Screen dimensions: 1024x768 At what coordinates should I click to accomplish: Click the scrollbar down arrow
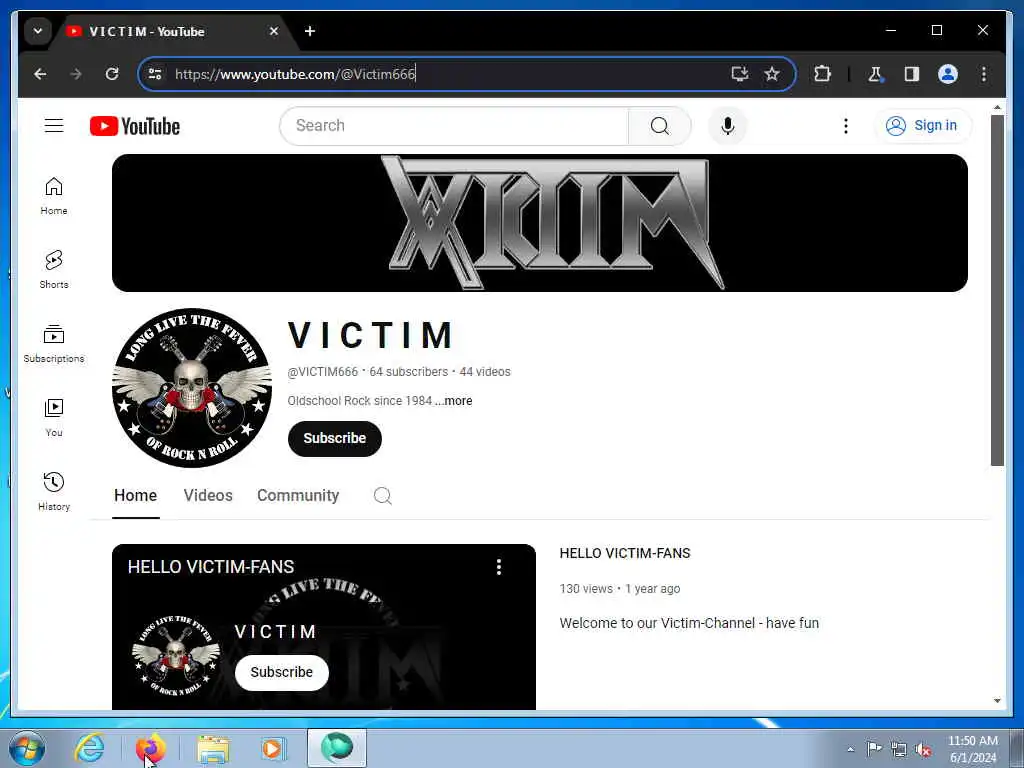[x=997, y=701]
